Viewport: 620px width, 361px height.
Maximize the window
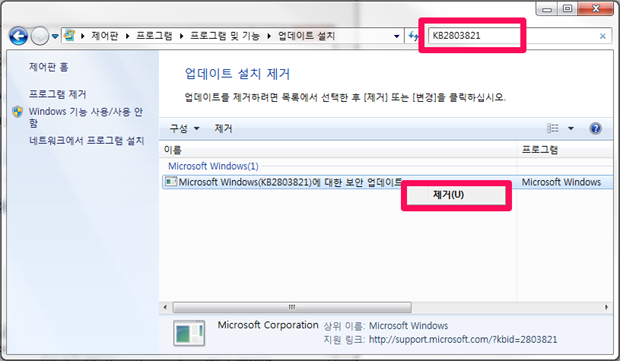(x=567, y=9)
